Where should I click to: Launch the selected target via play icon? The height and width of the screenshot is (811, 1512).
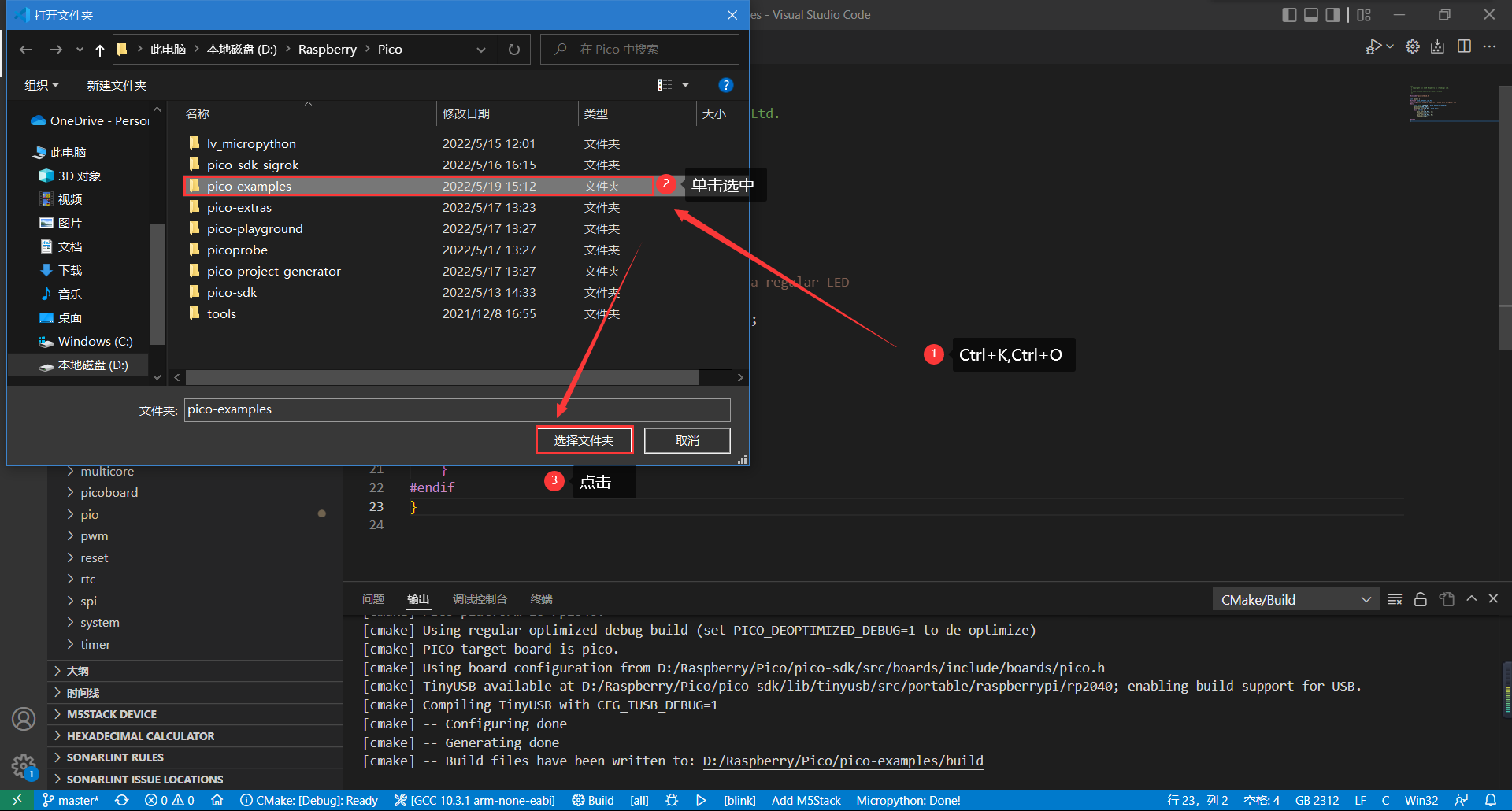coord(701,800)
